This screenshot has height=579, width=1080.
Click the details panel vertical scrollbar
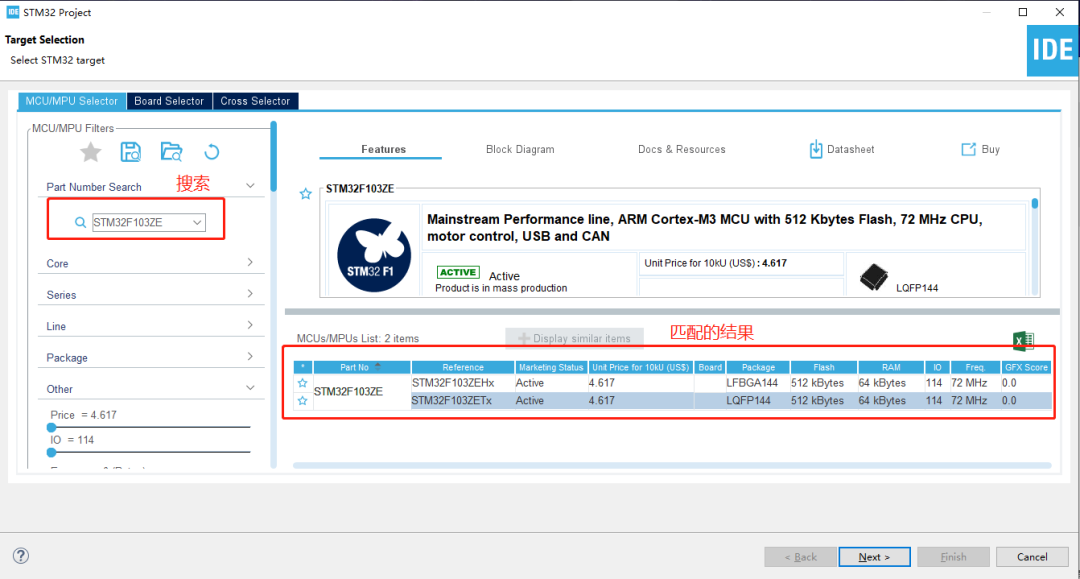coord(1035,204)
